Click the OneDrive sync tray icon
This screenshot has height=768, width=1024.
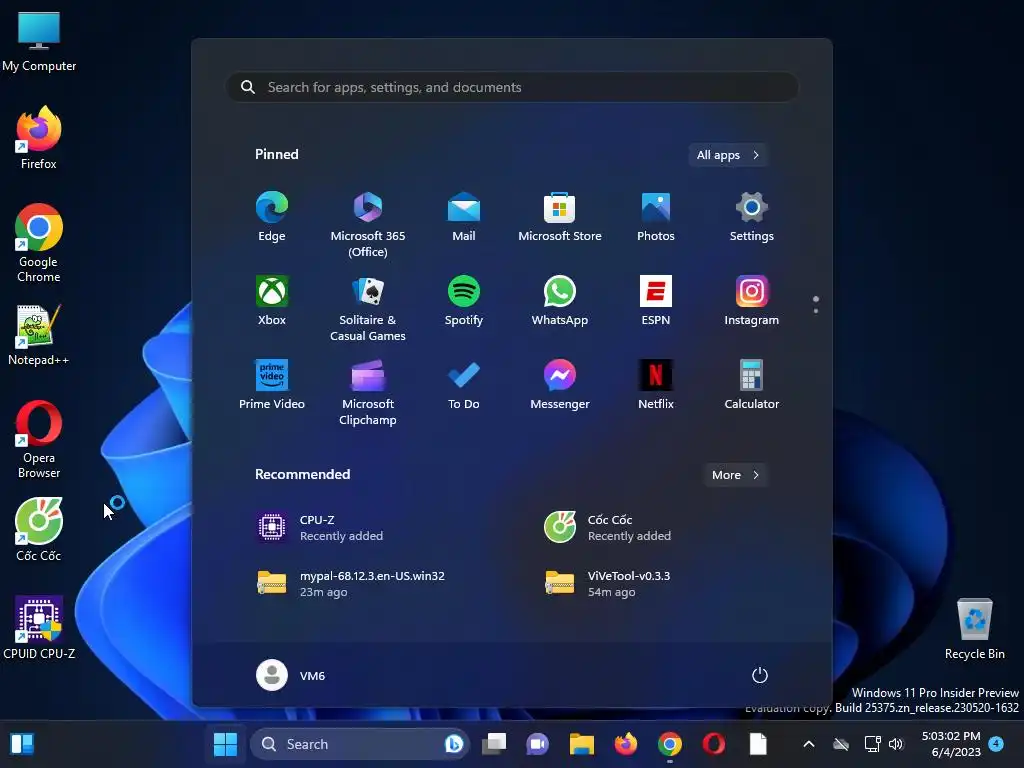click(x=841, y=744)
